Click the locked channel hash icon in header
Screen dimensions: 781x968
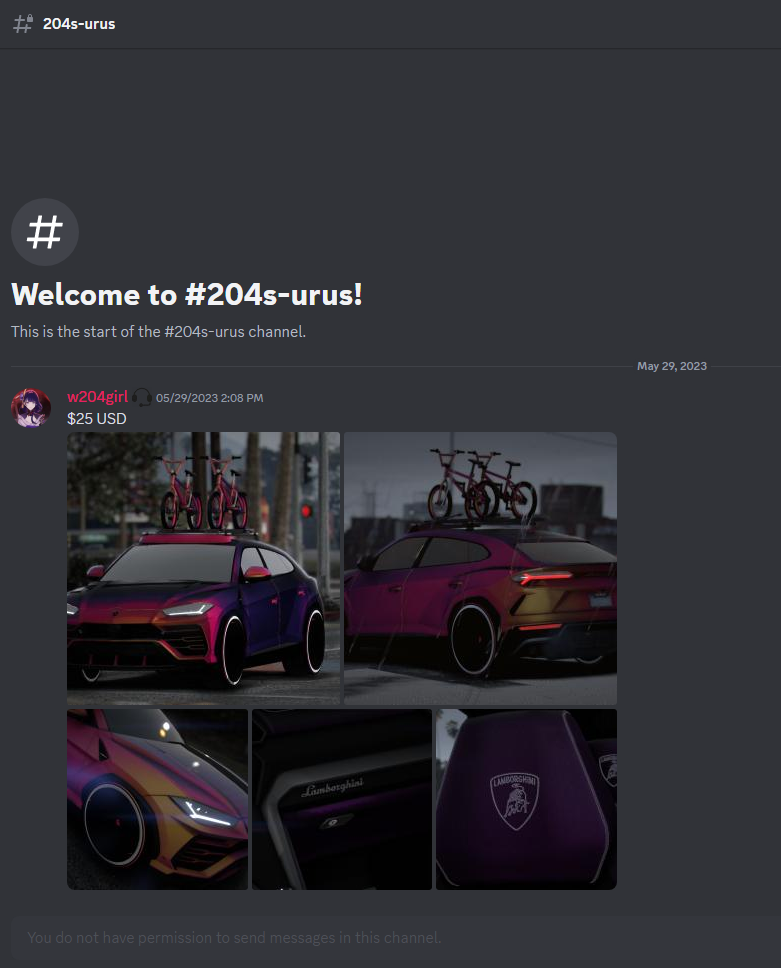pyautogui.click(x=23, y=23)
